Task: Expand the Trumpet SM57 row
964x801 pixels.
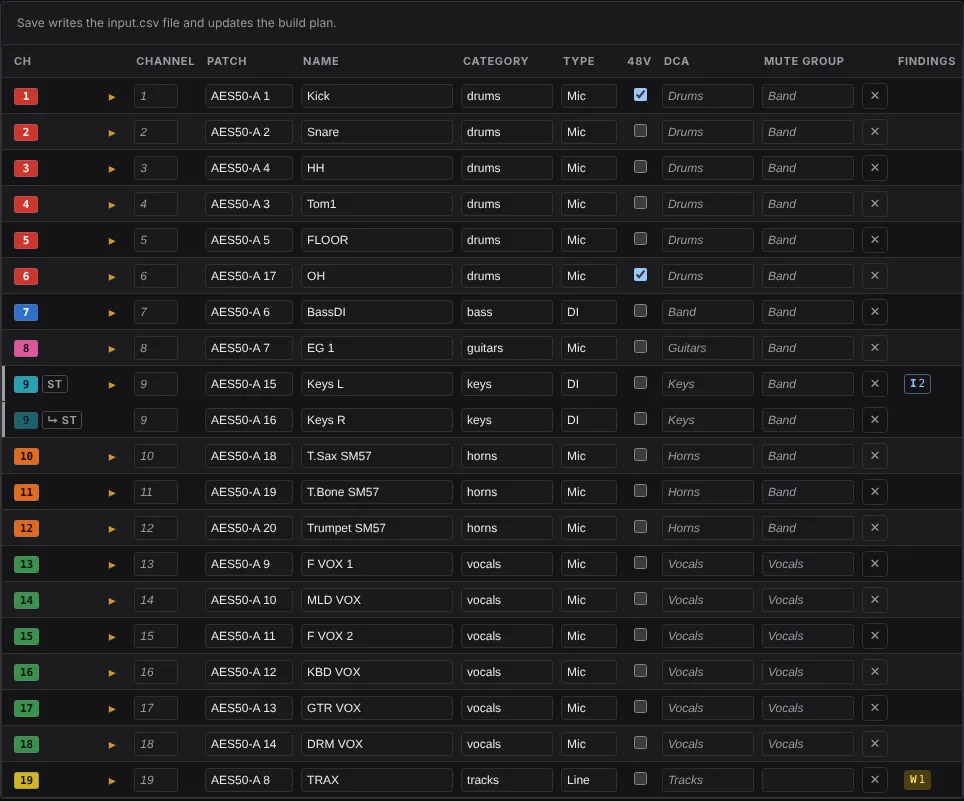Action: click(111, 529)
